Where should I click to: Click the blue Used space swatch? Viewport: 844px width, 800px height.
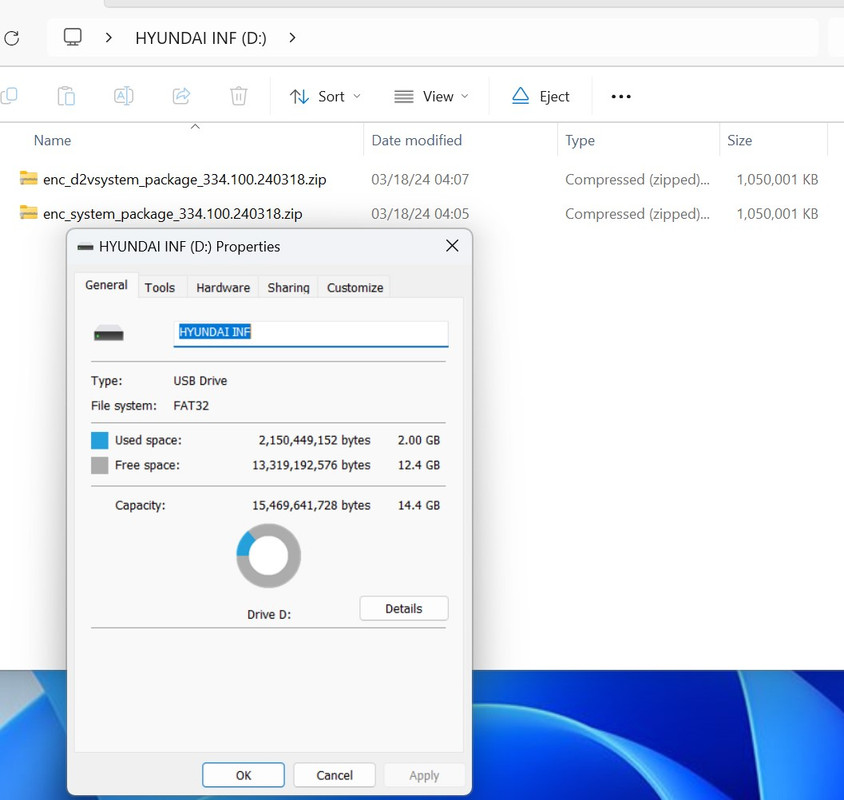[x=100, y=440]
